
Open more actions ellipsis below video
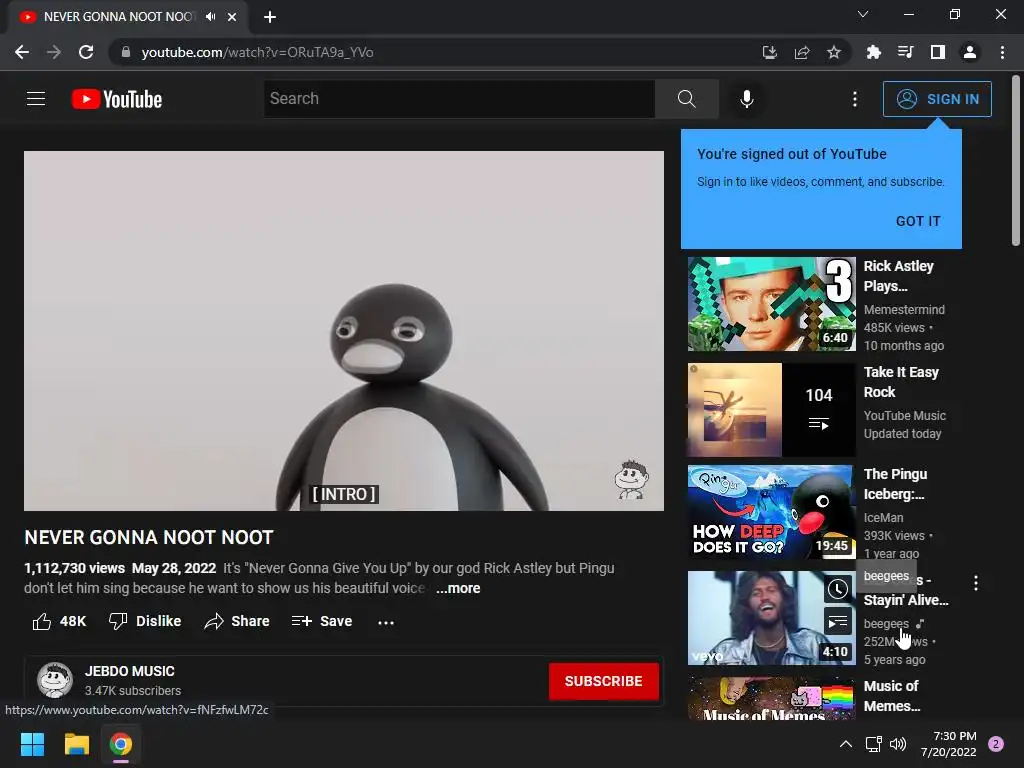386,622
